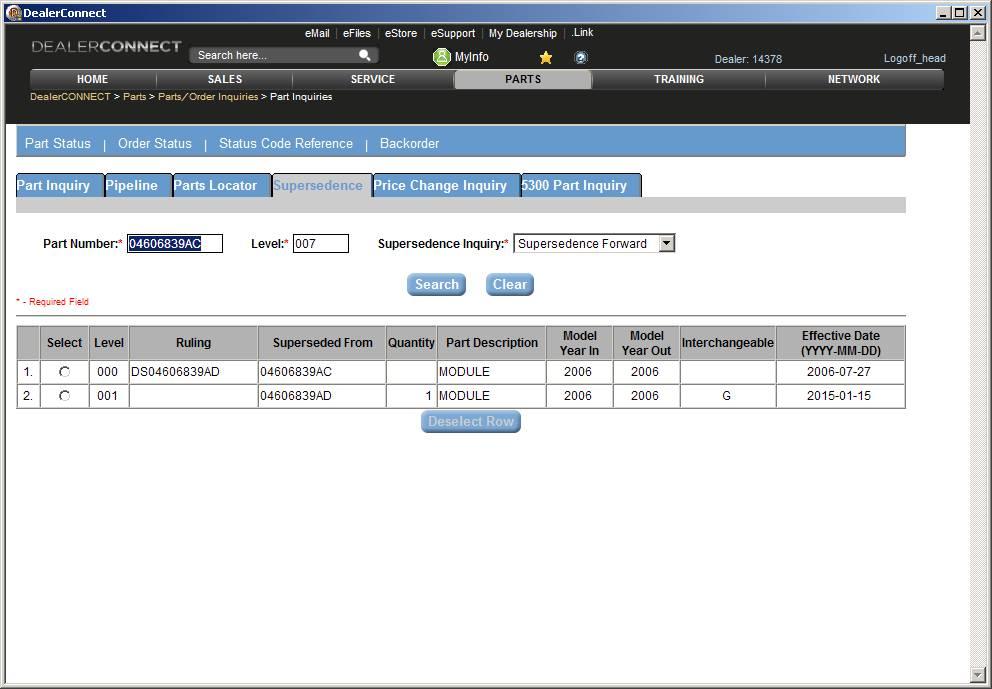
Task: Open the eFiles link
Action: (x=357, y=33)
